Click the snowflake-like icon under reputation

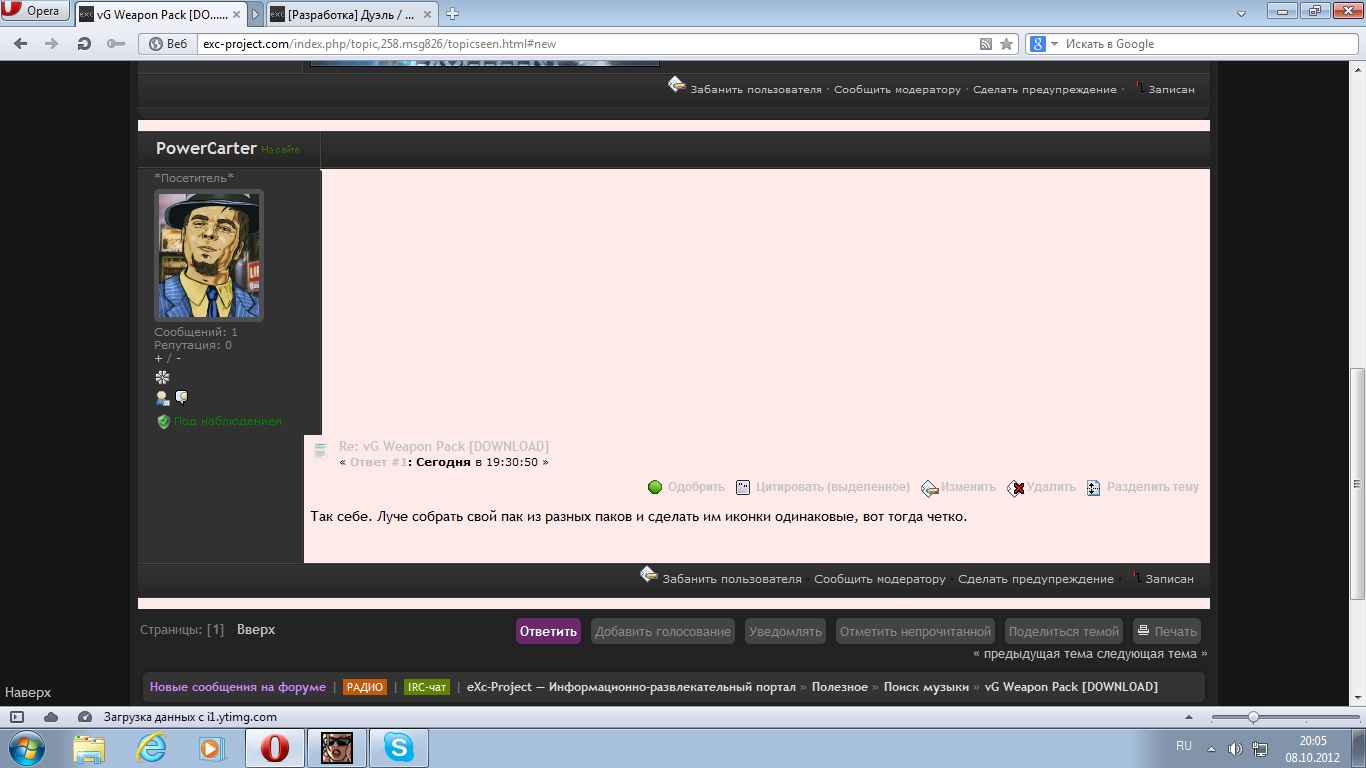(162, 377)
